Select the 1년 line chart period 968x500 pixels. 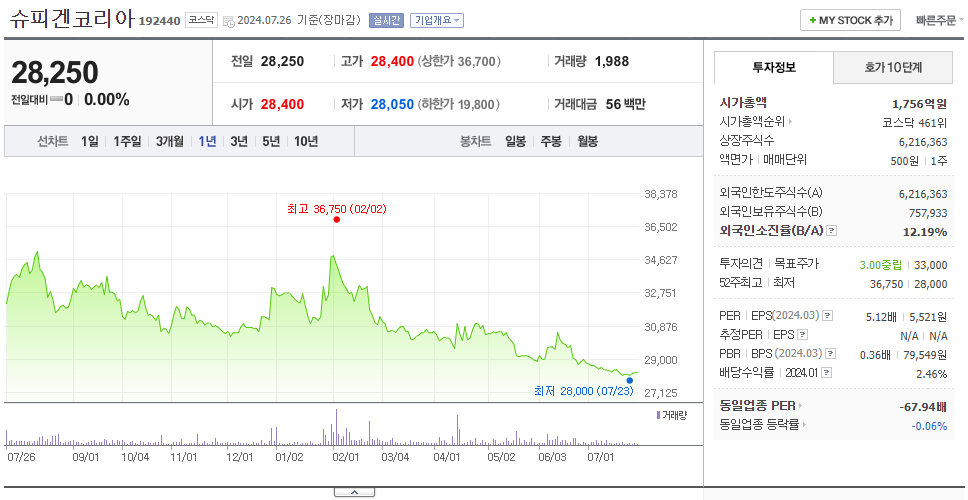coord(207,141)
